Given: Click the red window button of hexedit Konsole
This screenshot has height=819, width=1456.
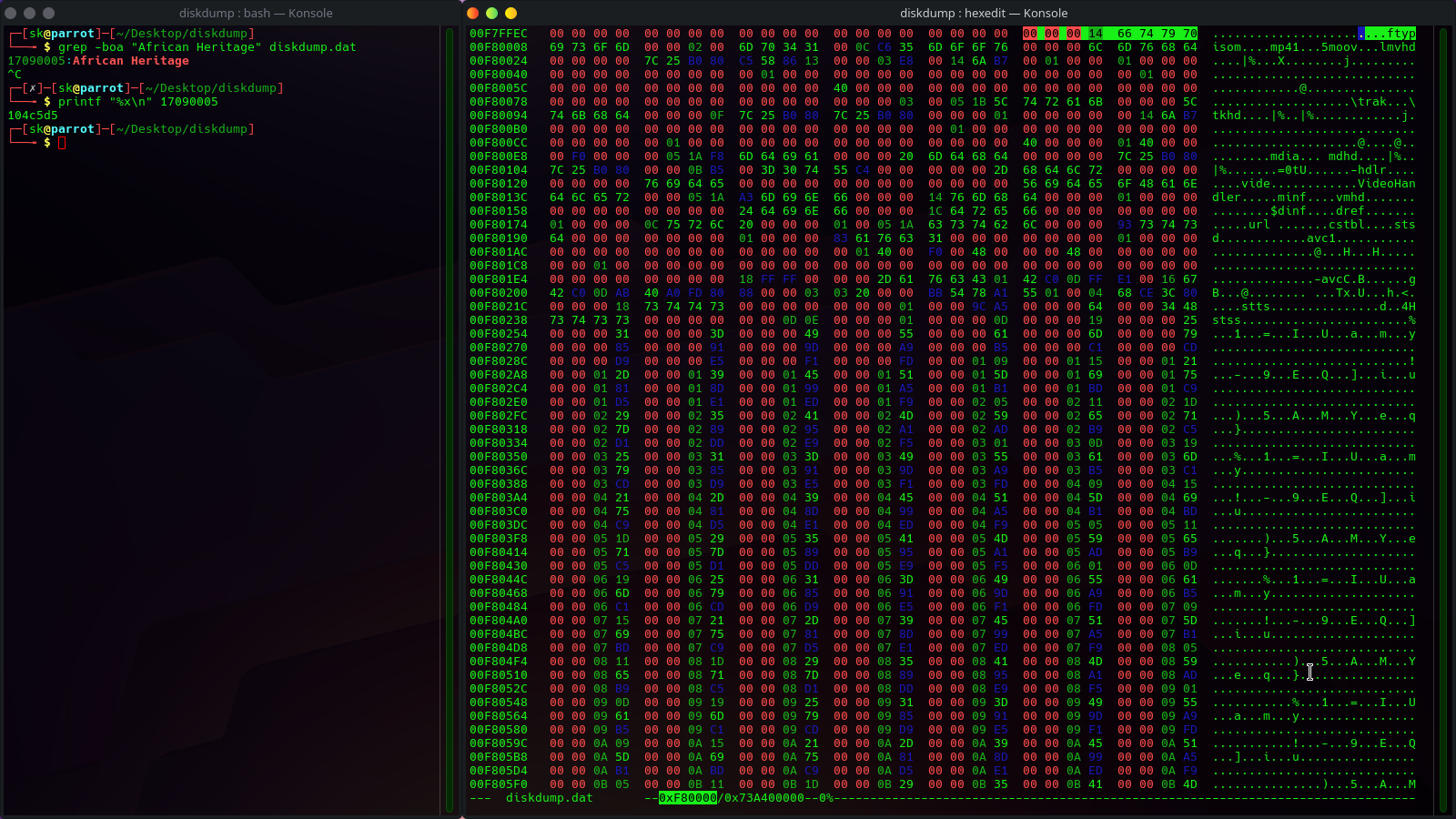Looking at the screenshot, I should pos(472,13).
